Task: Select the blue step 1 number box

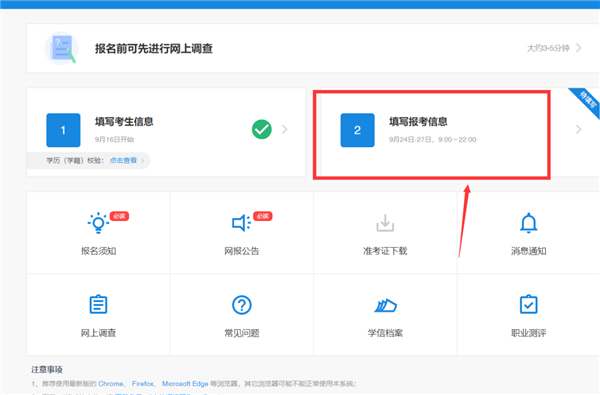Action: tap(63, 130)
